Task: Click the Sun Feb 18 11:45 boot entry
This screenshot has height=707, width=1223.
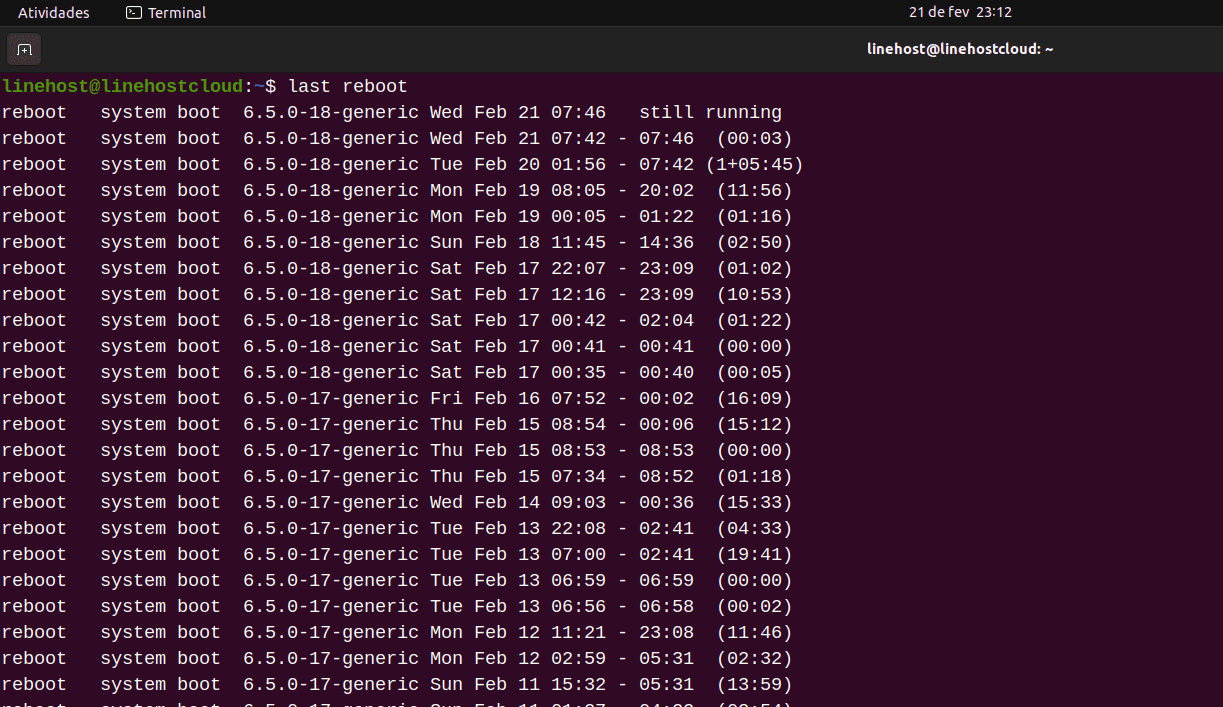Action: click(x=518, y=243)
